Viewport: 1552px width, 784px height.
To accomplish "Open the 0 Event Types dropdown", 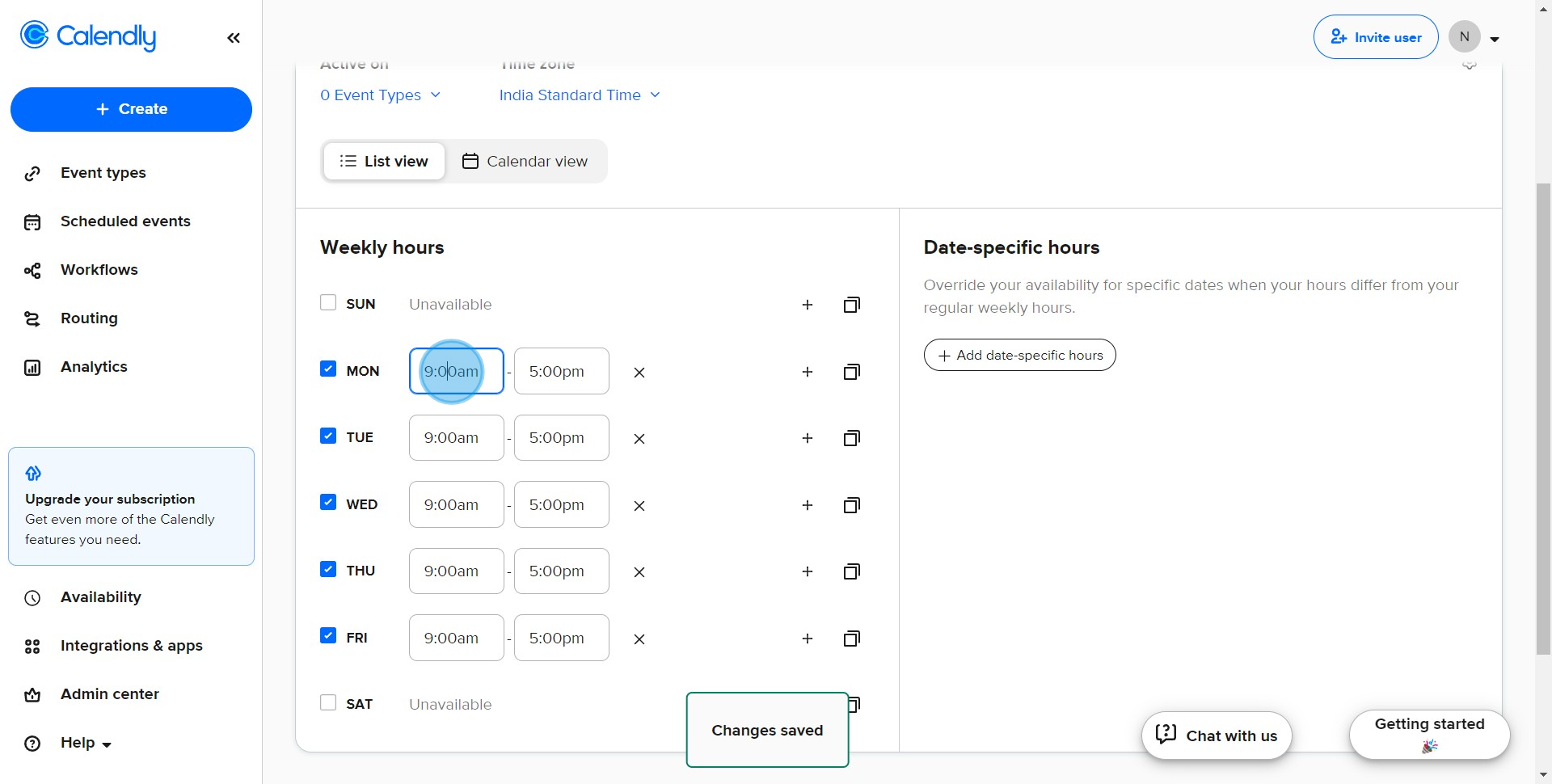I will [x=380, y=95].
